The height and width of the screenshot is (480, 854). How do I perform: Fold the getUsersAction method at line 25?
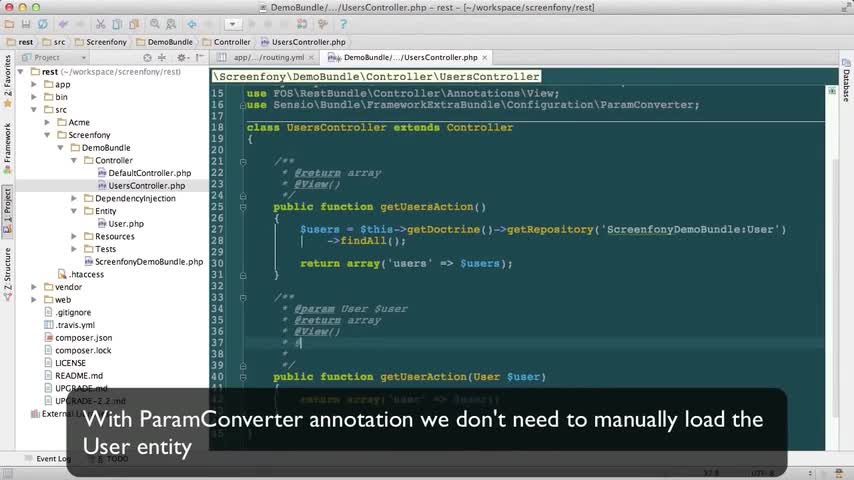[243, 207]
